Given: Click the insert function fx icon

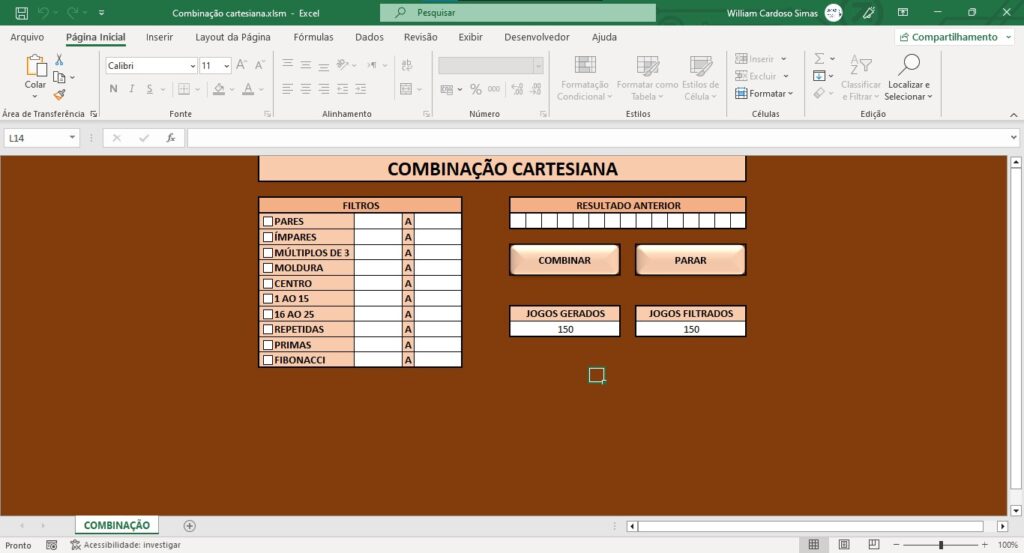Looking at the screenshot, I should [170, 138].
